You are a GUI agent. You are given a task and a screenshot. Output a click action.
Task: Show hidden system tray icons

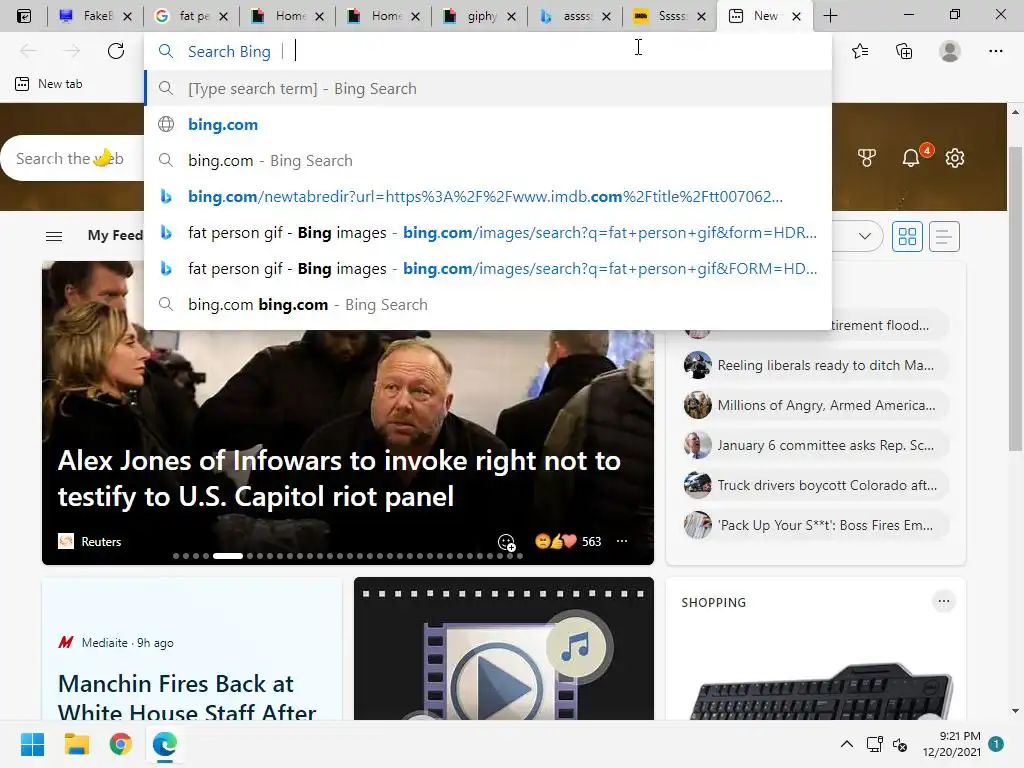click(846, 744)
